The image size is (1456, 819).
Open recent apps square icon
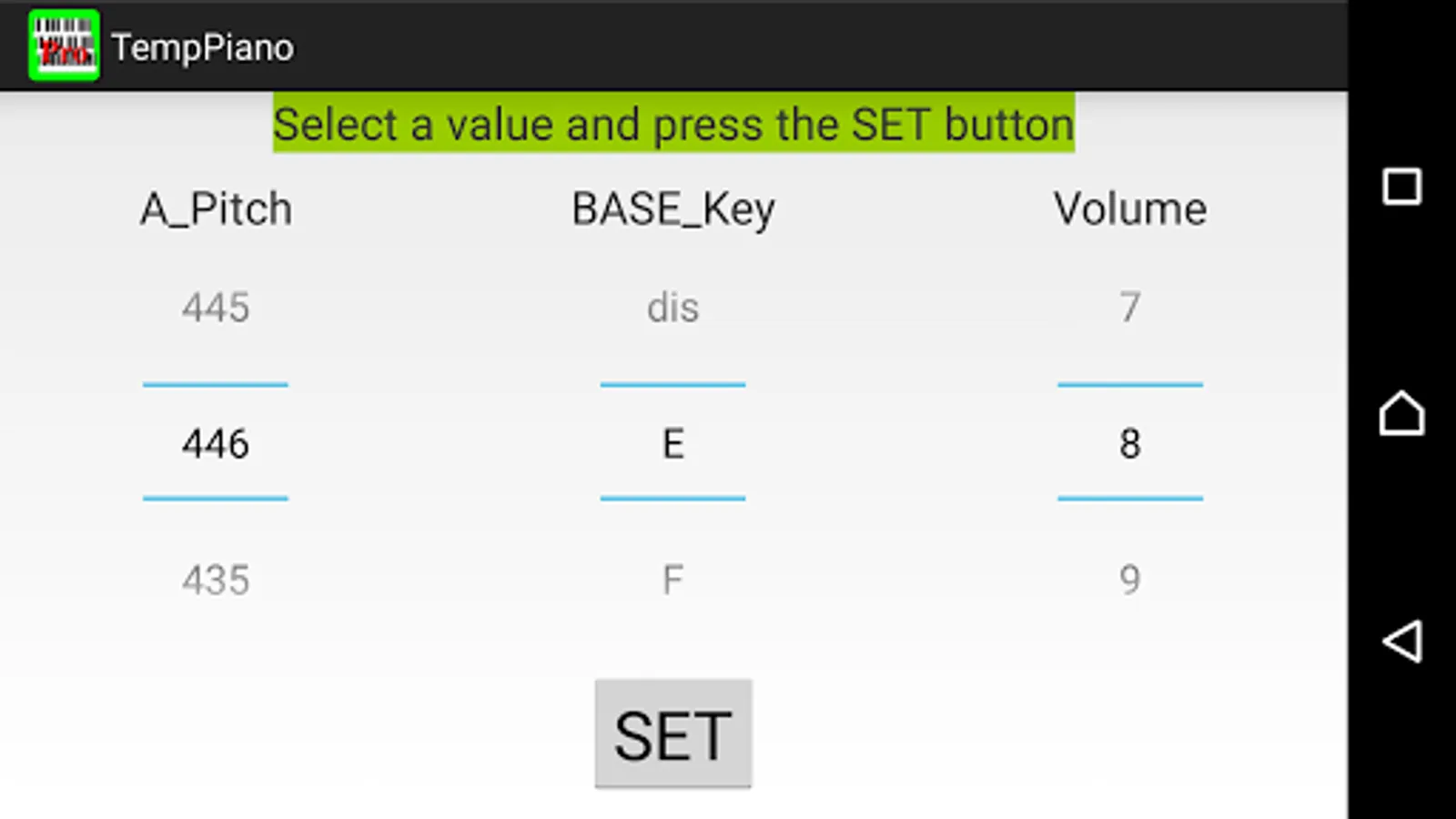pyautogui.click(x=1401, y=187)
